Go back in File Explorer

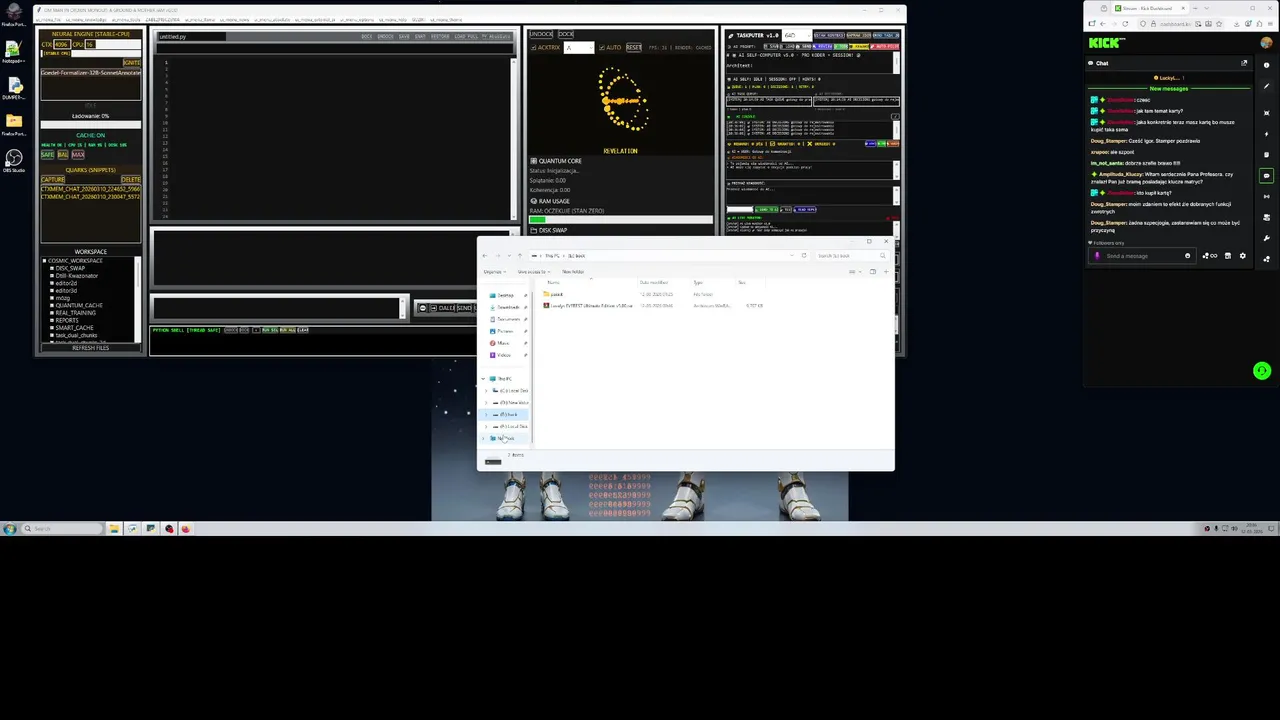point(485,256)
